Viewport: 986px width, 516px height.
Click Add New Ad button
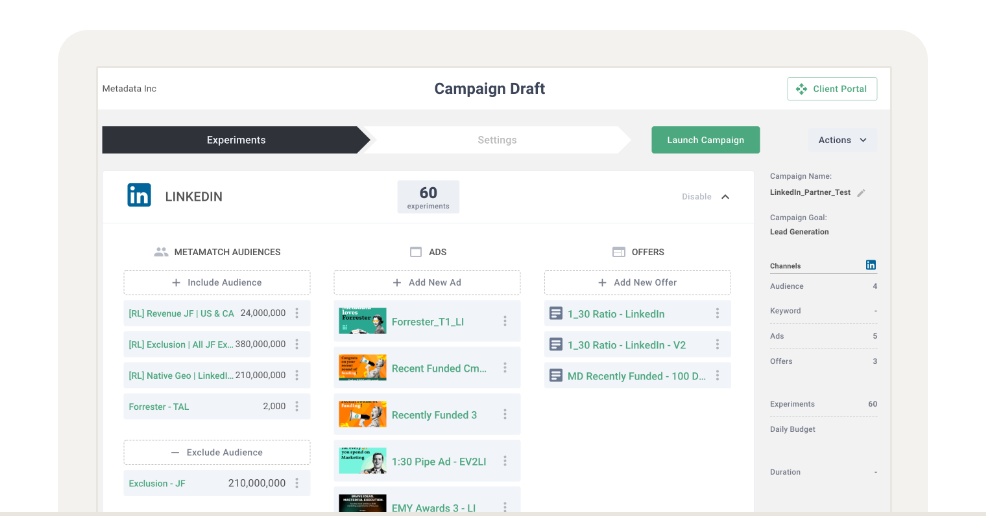pos(427,283)
